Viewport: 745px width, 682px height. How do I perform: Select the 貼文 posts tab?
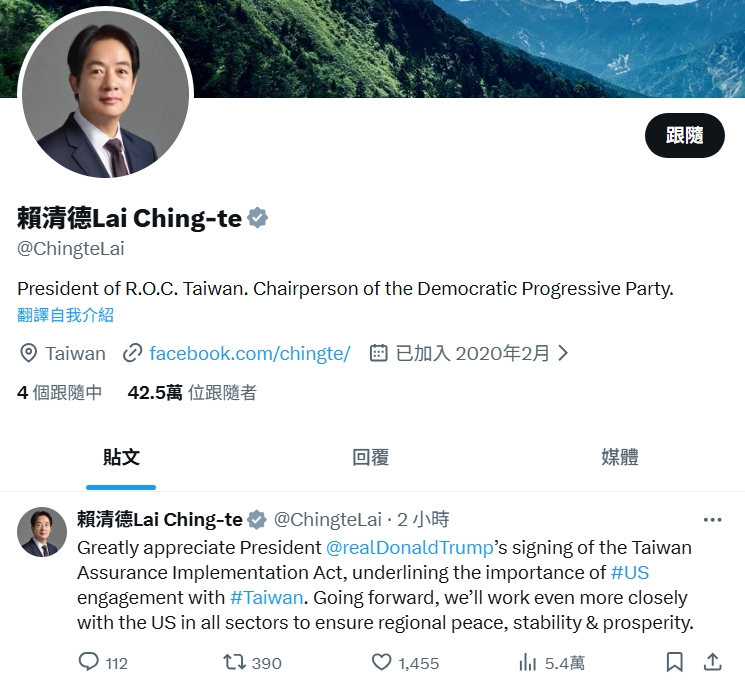click(x=121, y=457)
